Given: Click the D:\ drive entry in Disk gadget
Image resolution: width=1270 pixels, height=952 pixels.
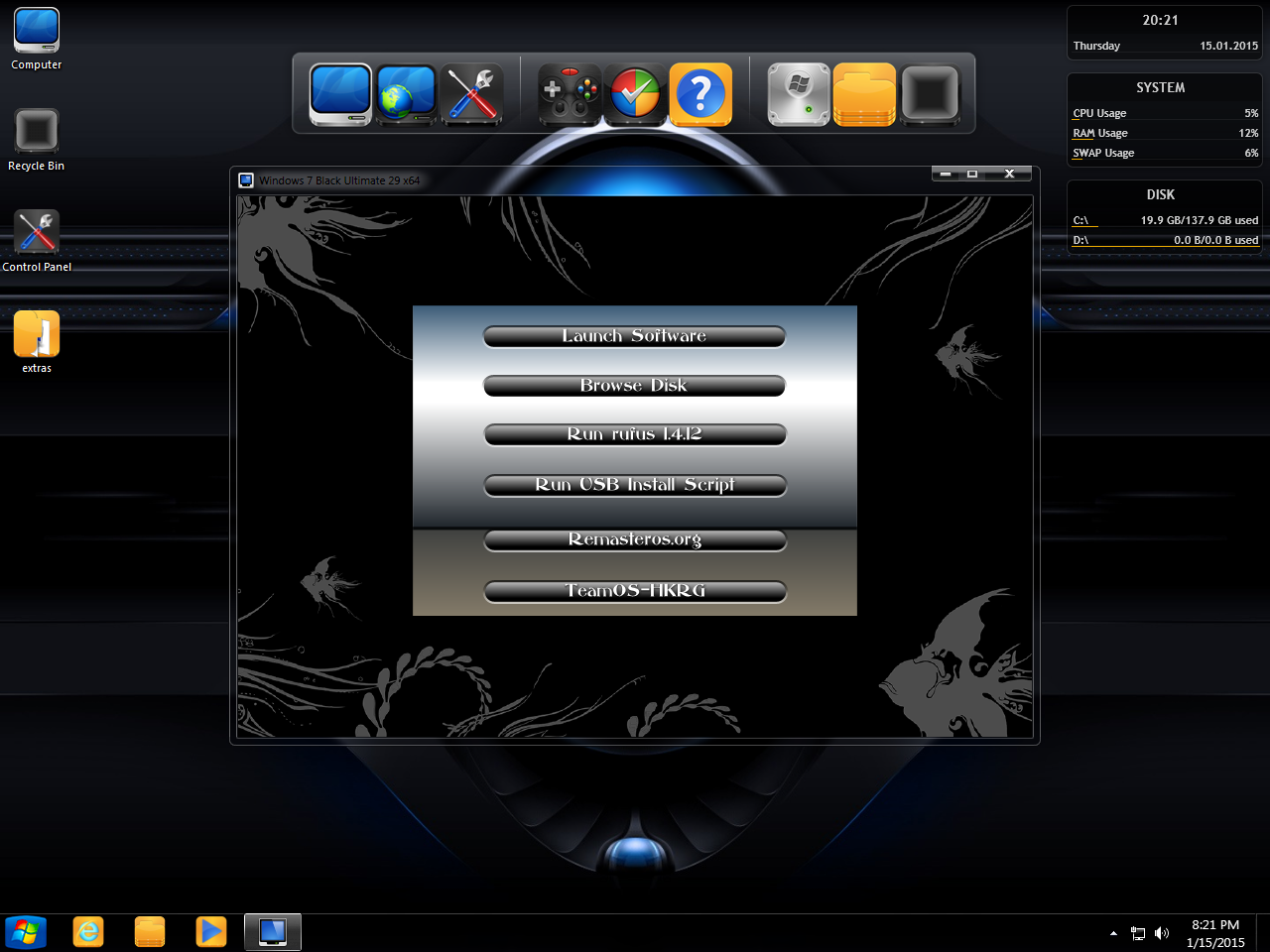Looking at the screenshot, I should (x=1165, y=240).
